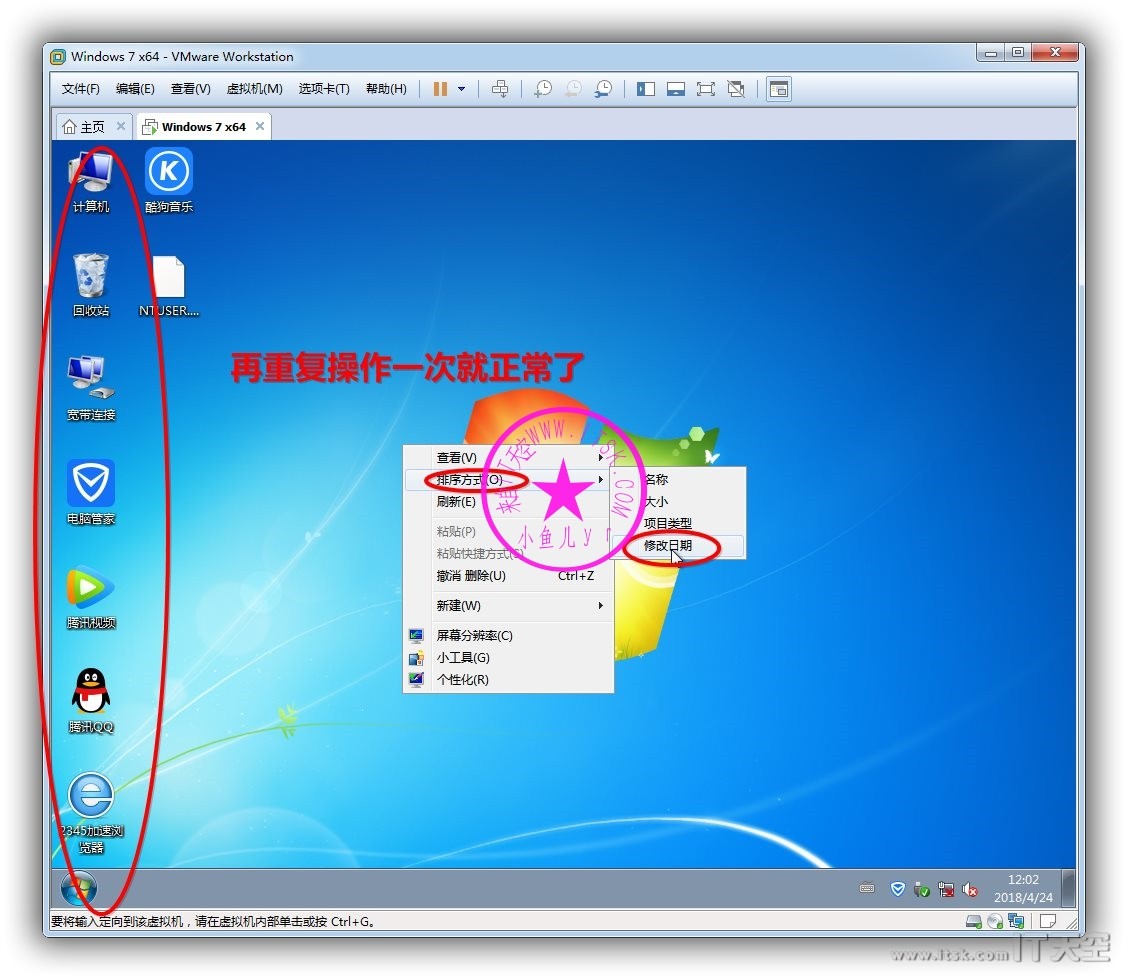
Task: Choose 刷新(E) from the context menu
Action: [456, 502]
